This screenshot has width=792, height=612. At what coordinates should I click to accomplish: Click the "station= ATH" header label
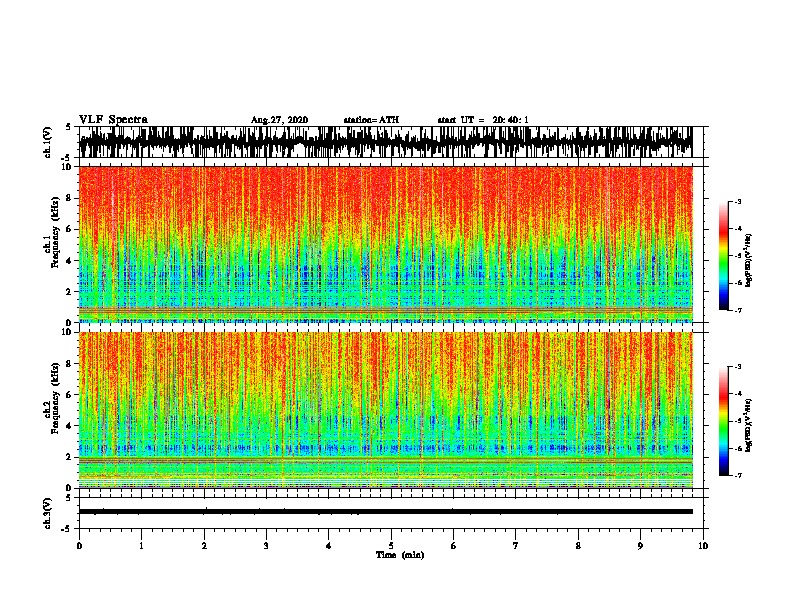tap(371, 120)
